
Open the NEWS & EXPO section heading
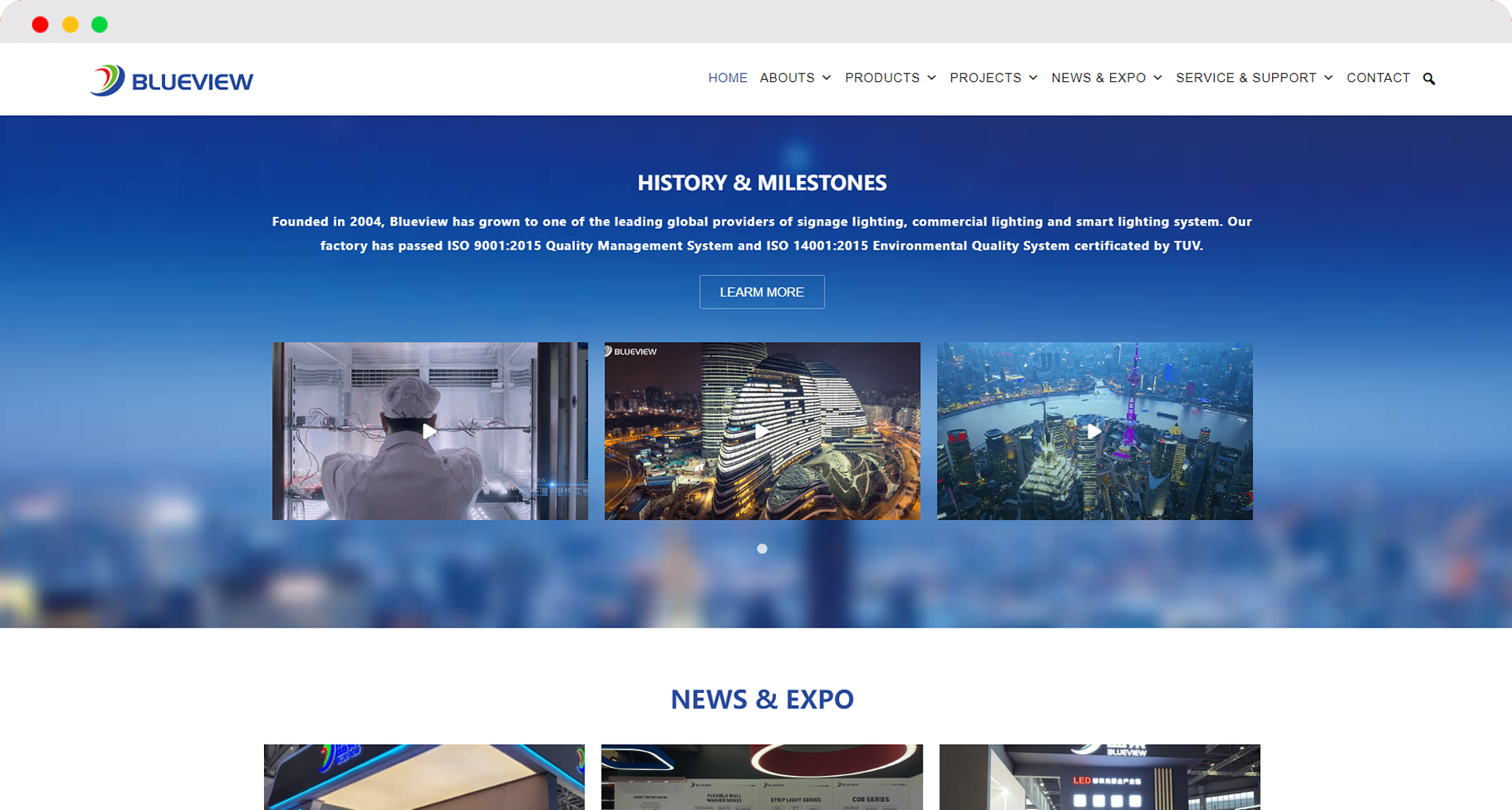(x=762, y=699)
